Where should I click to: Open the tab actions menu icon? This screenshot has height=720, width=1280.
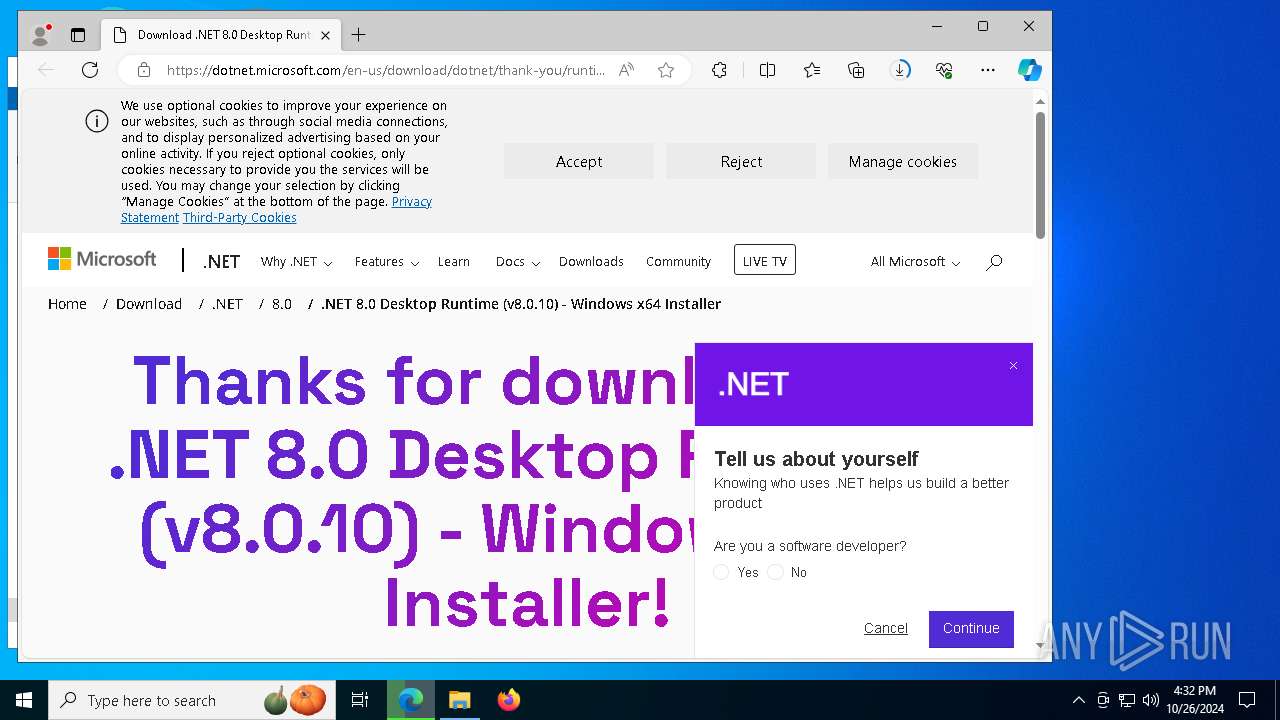(x=78, y=35)
